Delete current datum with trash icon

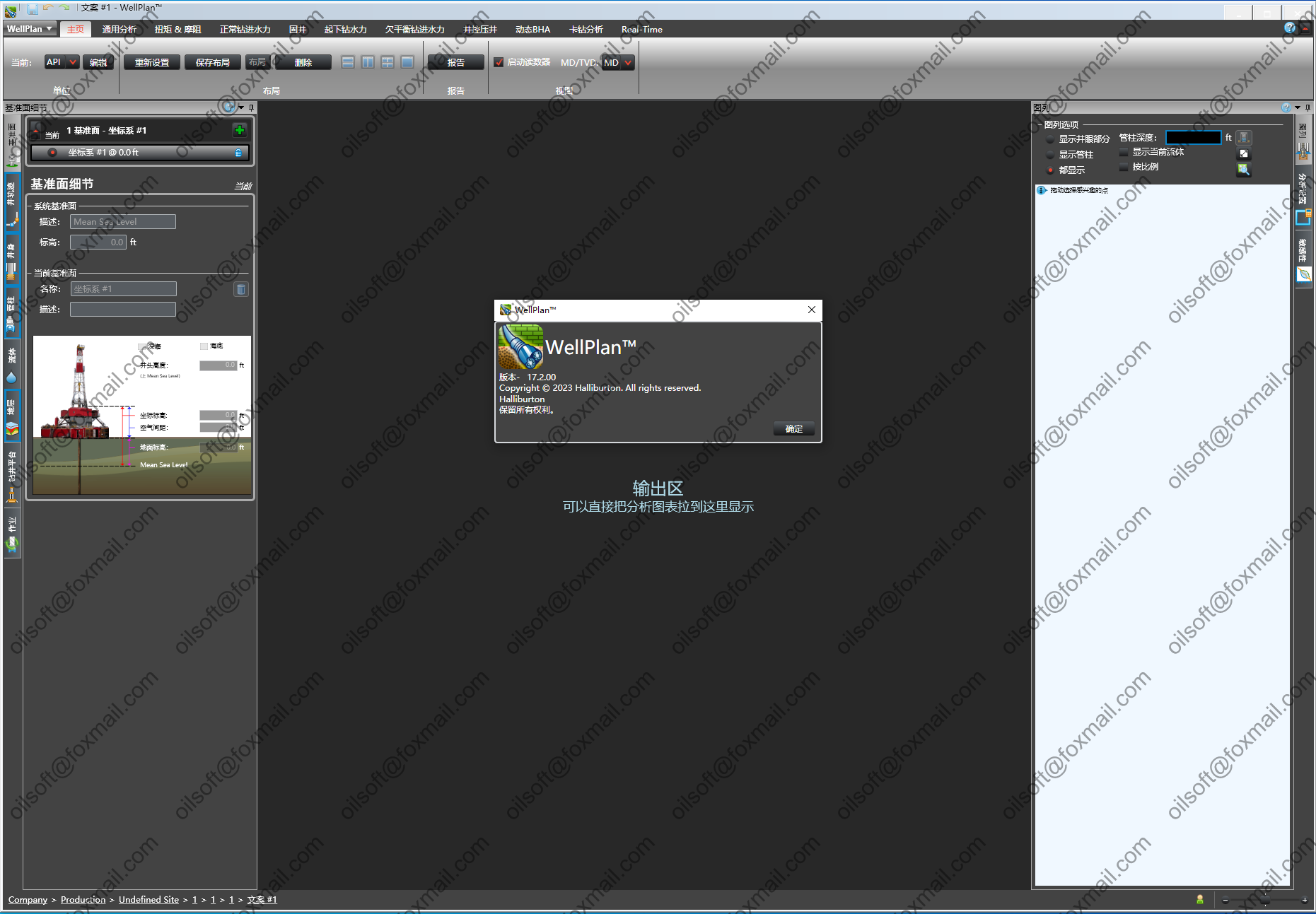241,289
